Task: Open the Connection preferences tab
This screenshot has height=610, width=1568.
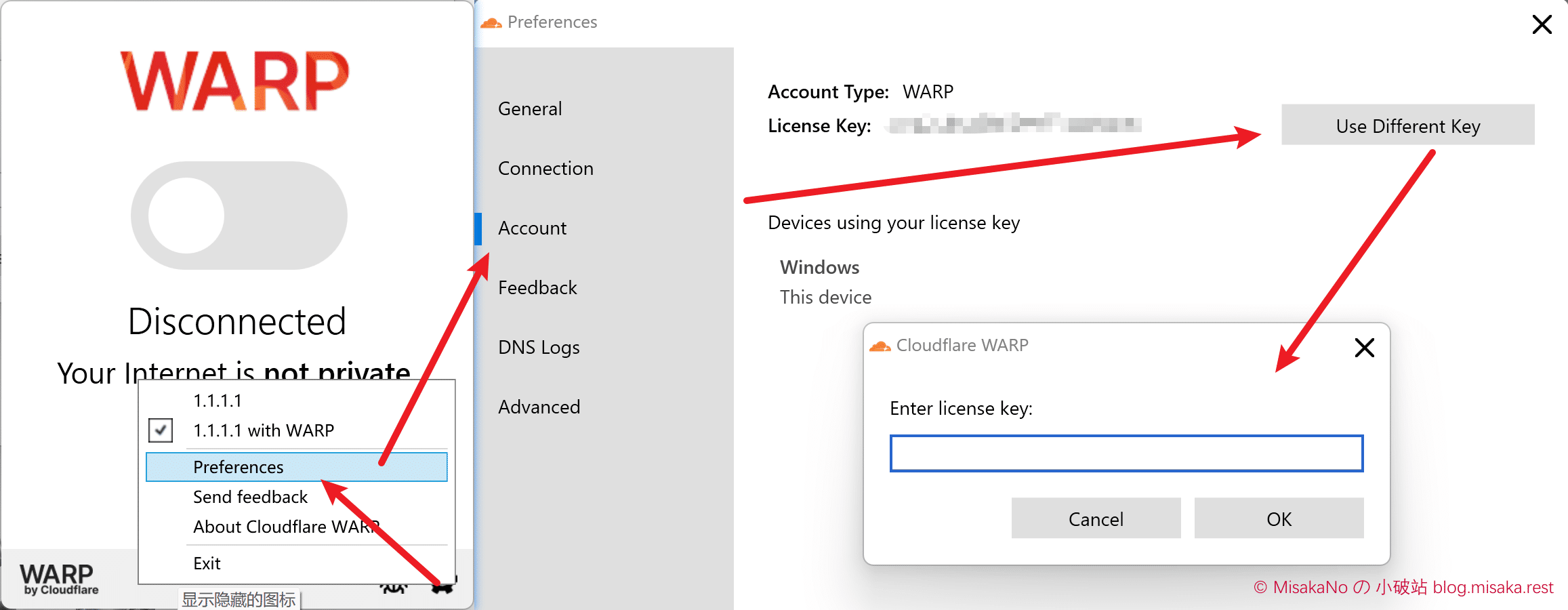Action: click(545, 169)
